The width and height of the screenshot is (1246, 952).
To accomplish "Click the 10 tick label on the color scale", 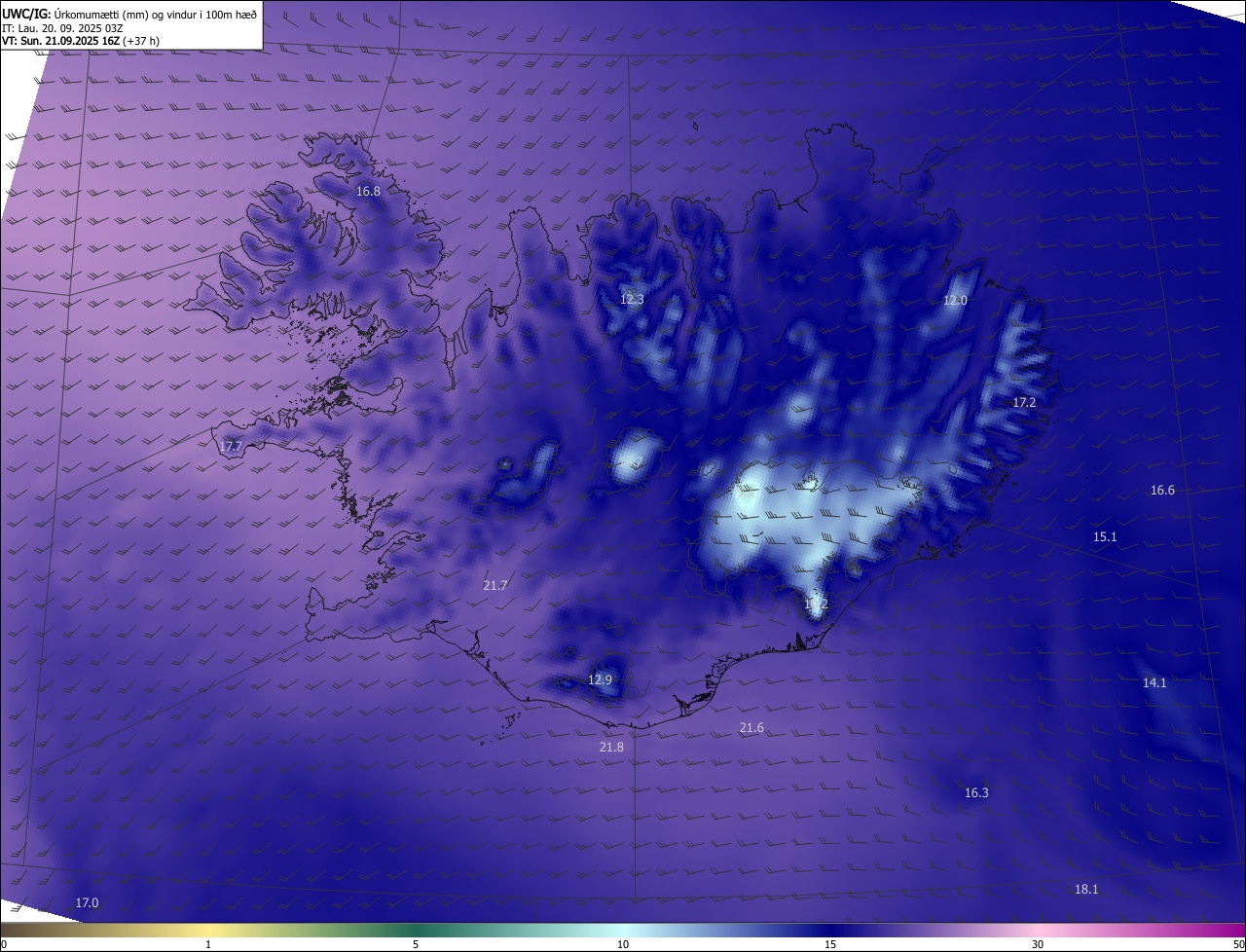I will (x=623, y=944).
